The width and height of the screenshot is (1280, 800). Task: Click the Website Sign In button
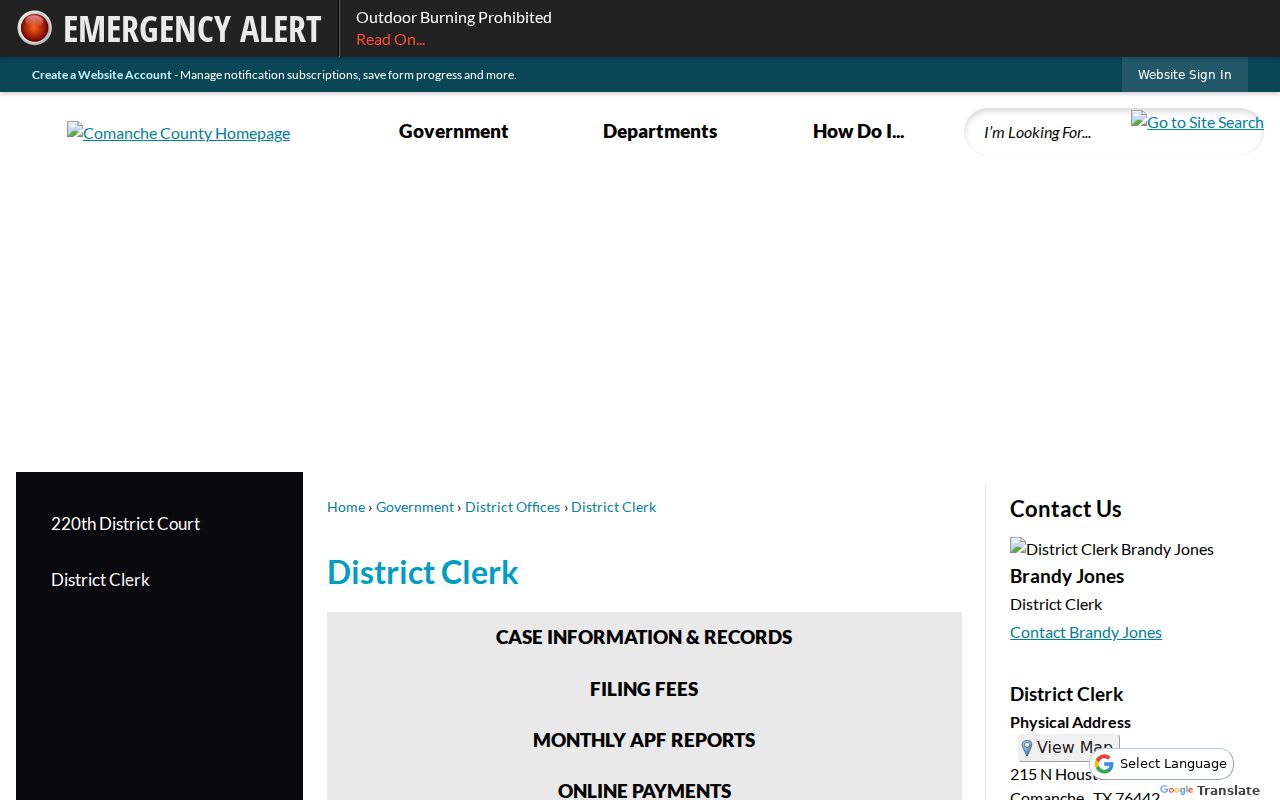click(1184, 75)
